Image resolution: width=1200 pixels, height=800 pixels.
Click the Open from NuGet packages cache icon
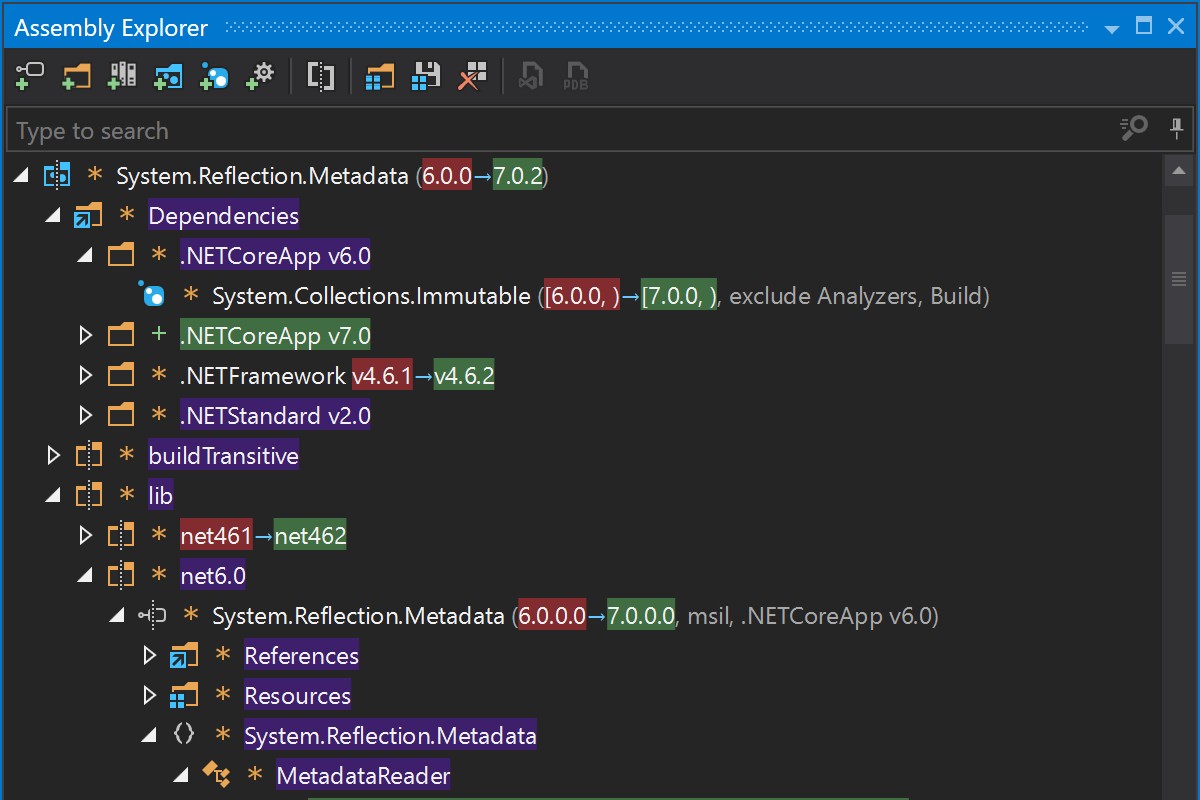pos(168,76)
